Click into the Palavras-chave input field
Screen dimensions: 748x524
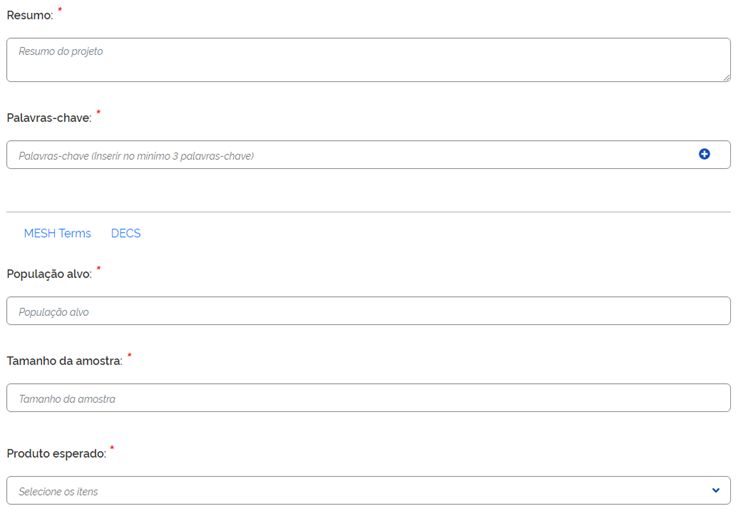[x=350, y=155]
